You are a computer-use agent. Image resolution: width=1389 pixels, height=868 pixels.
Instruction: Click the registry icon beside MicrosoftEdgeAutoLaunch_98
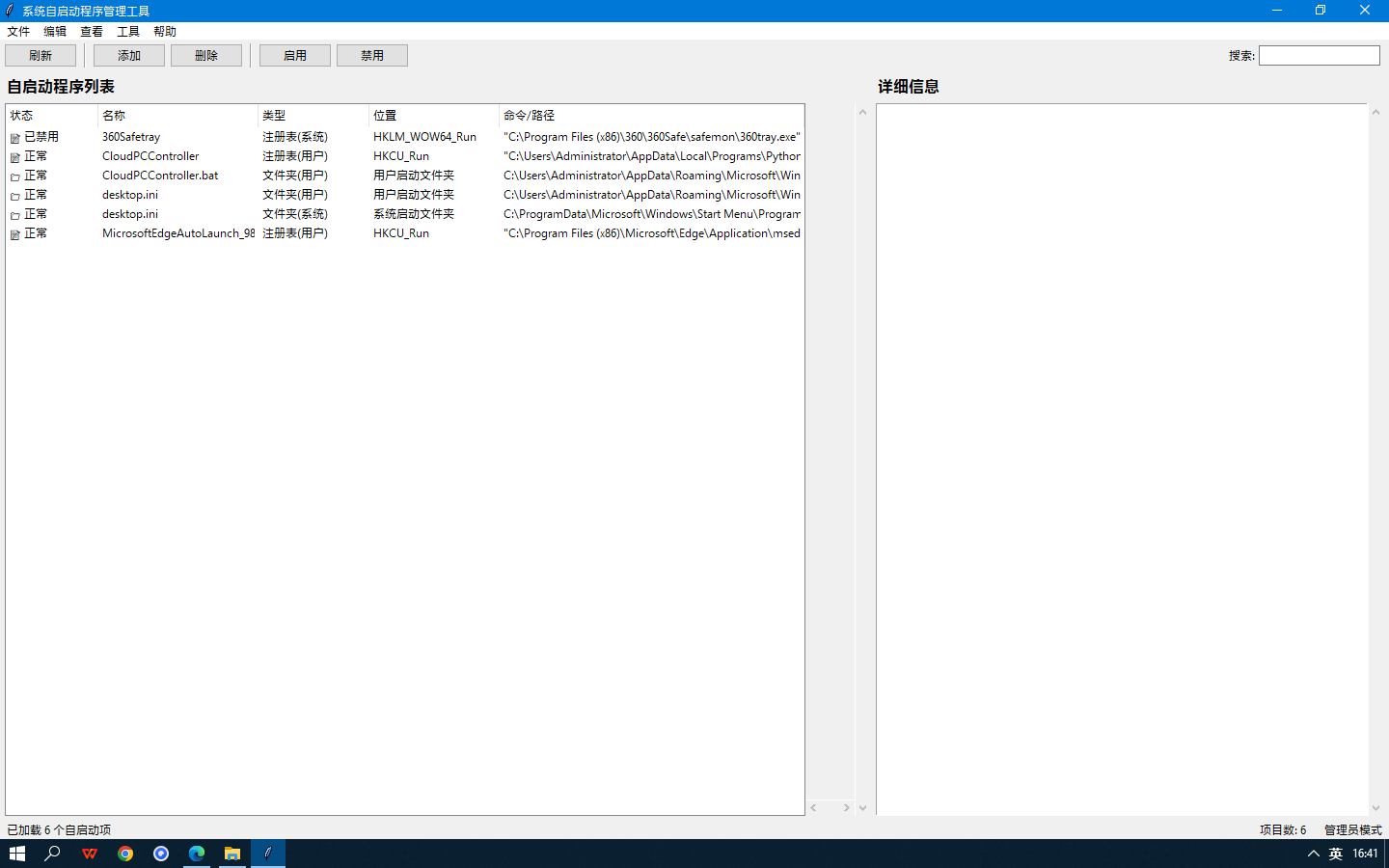pyautogui.click(x=14, y=232)
